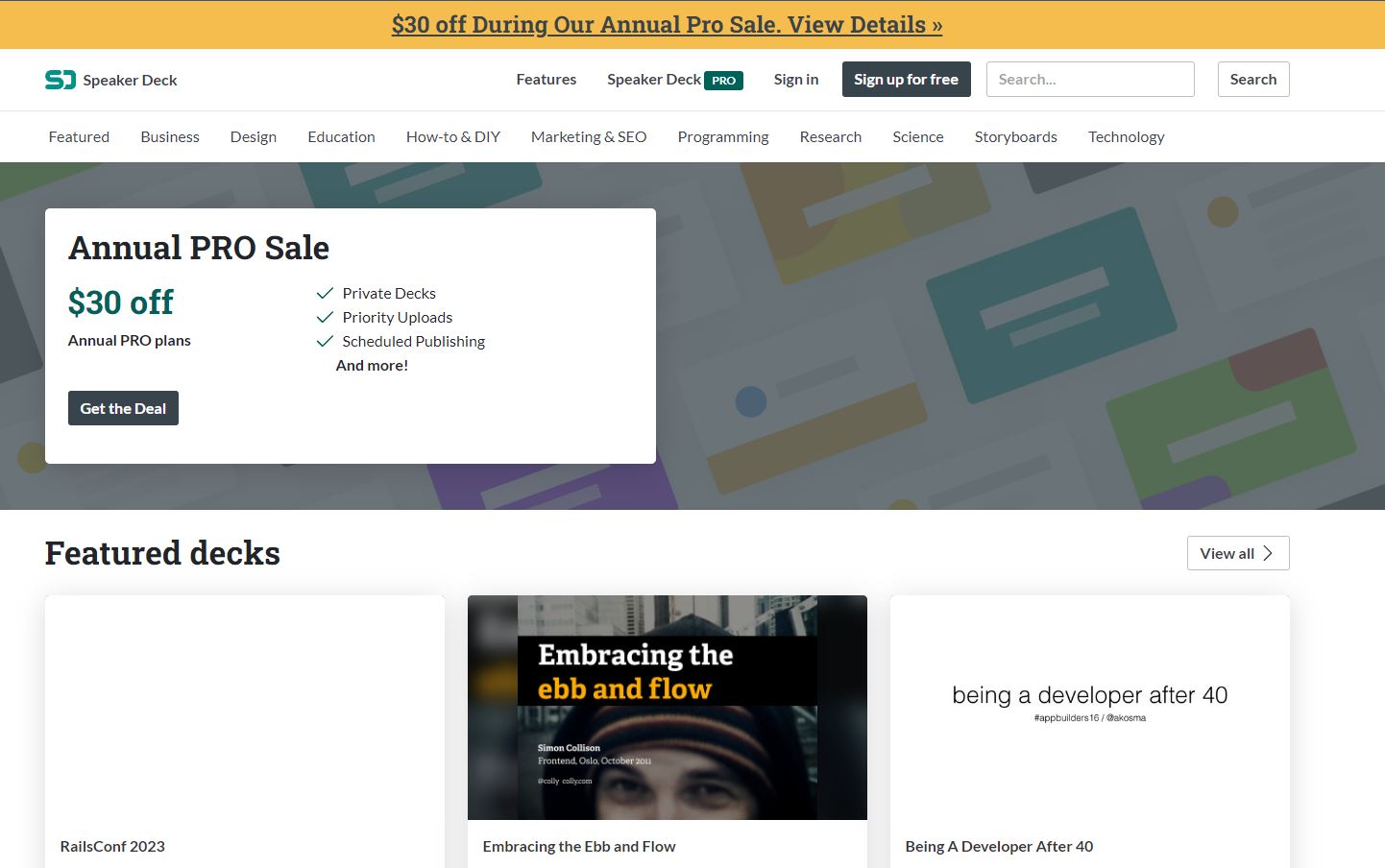Open the Technology category
Screen dimensions: 1385x868
[x=1127, y=137]
